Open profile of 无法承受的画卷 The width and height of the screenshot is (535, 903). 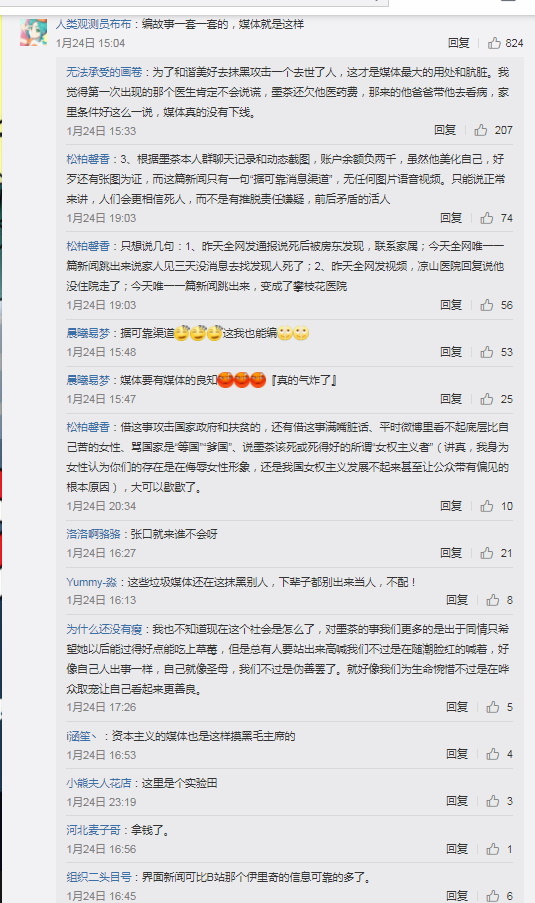click(104, 73)
